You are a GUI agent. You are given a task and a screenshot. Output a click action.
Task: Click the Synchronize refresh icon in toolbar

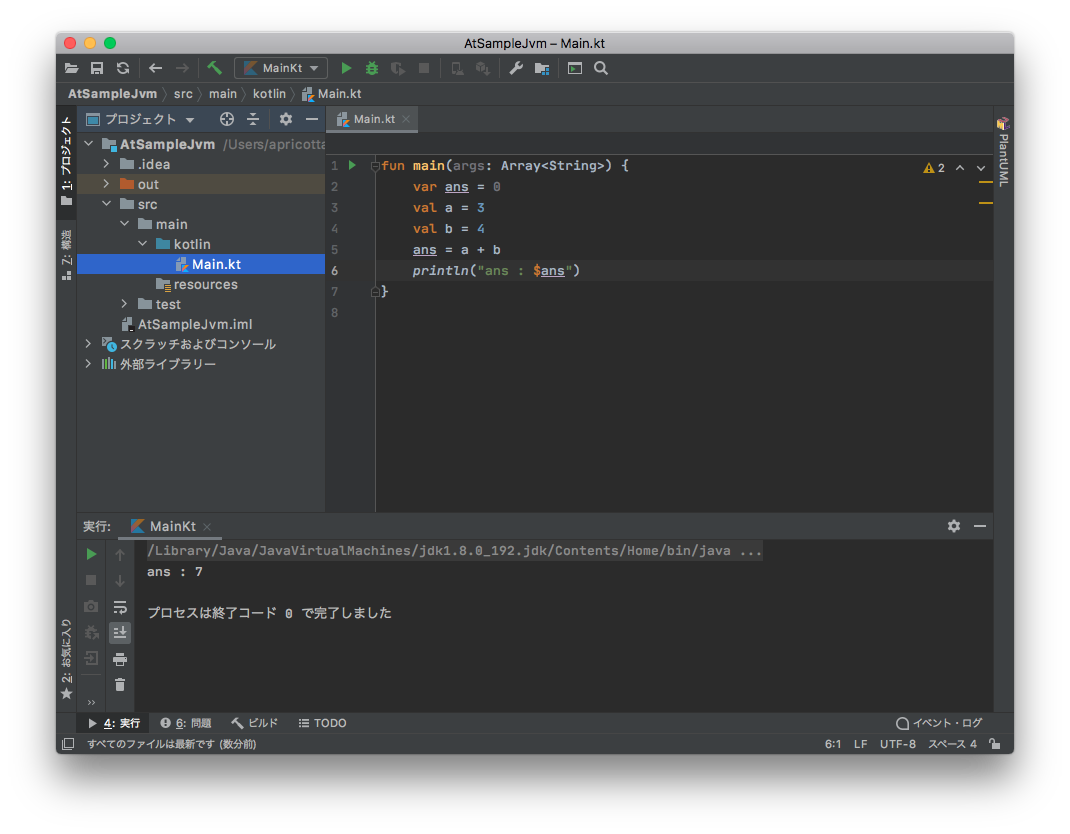(123, 68)
